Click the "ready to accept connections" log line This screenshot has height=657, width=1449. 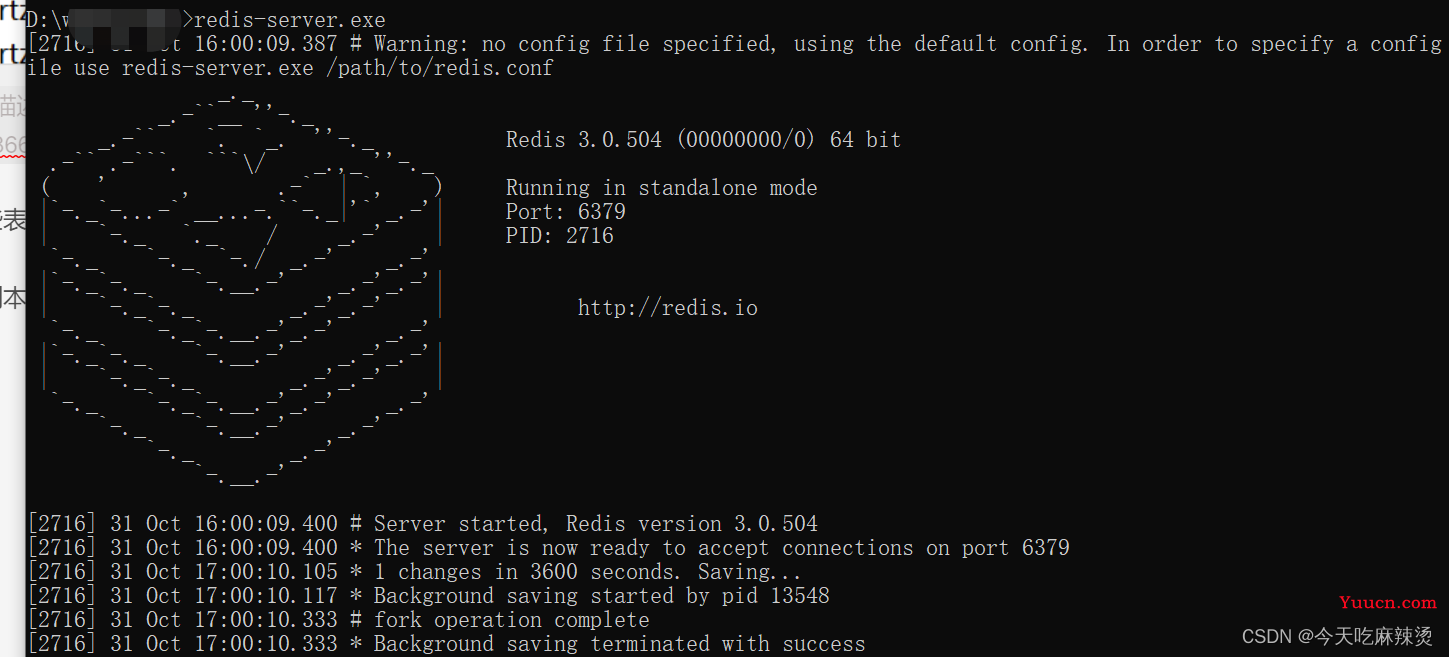tap(549, 548)
